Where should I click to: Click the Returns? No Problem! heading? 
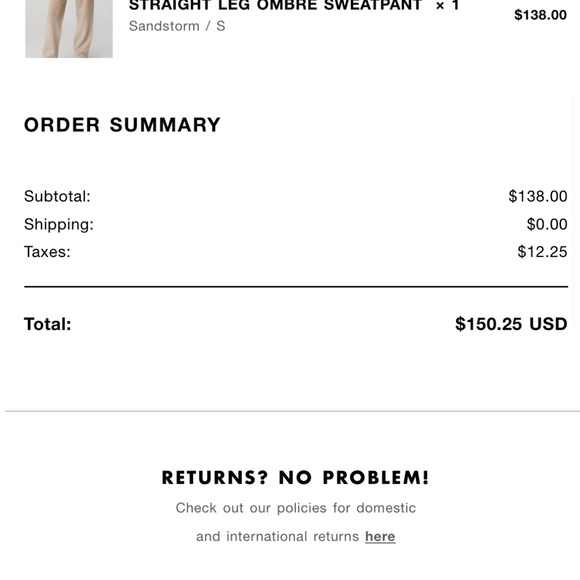pos(295,477)
